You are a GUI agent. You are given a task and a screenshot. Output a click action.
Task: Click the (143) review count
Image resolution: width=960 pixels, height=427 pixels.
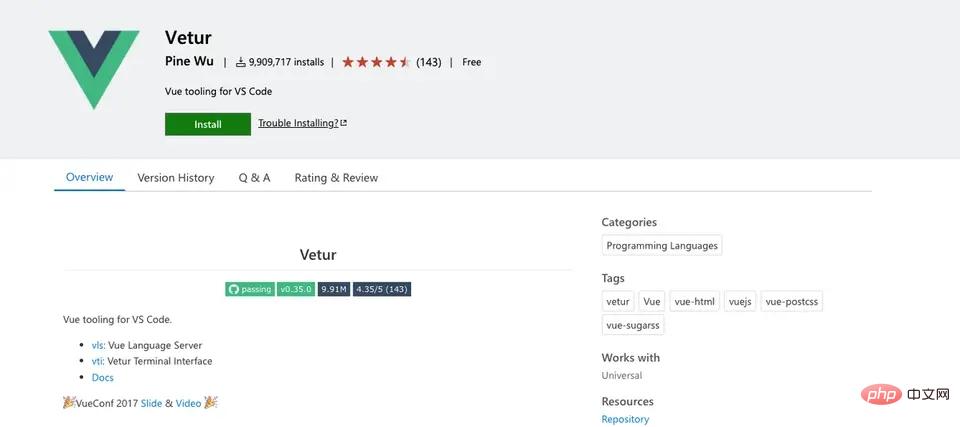[x=429, y=62]
